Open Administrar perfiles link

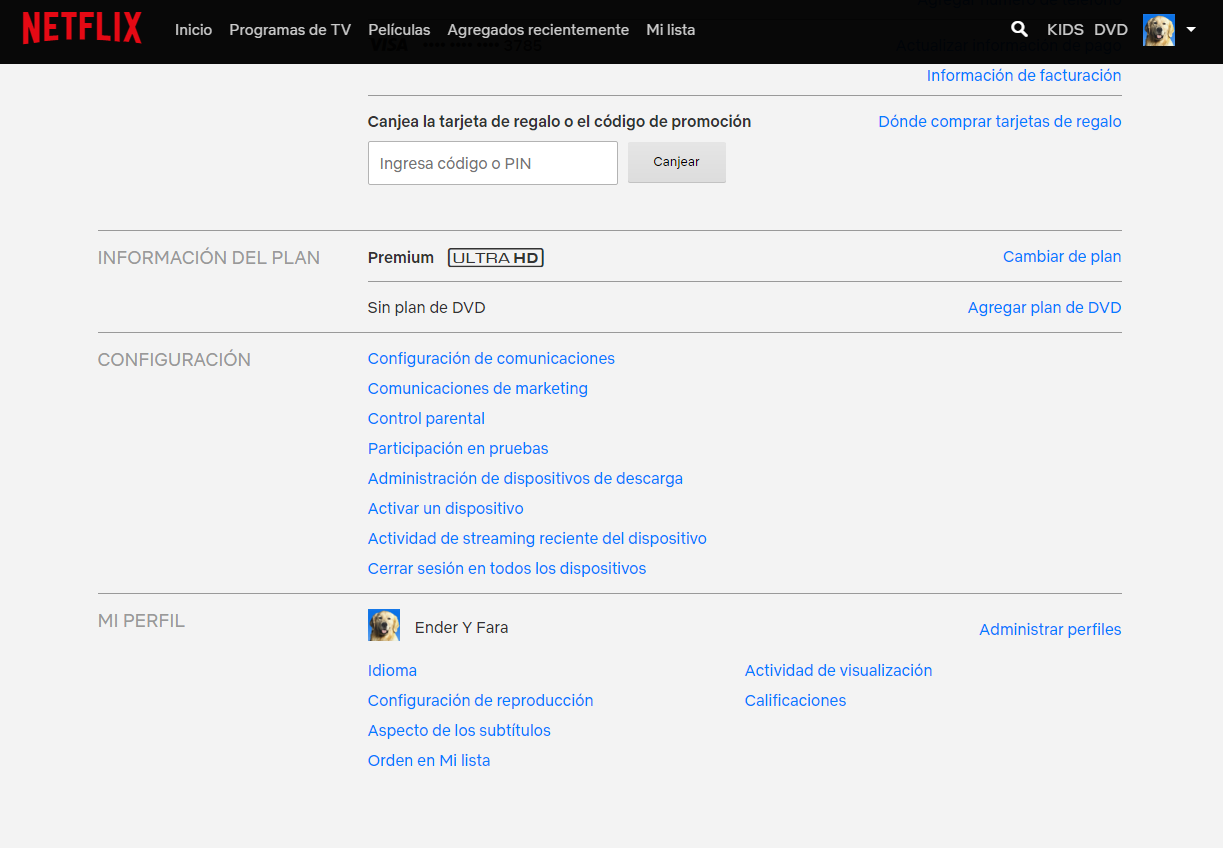click(x=1050, y=630)
